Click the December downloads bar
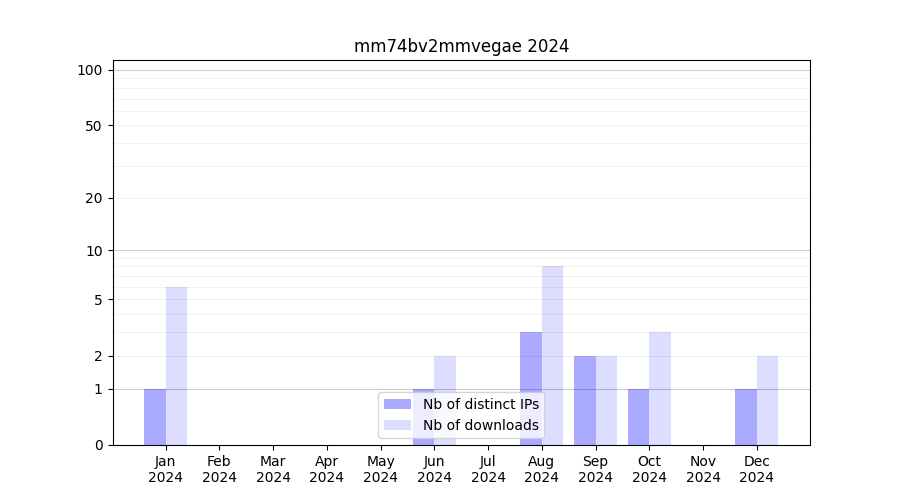Screen dimensions: 900x500 pos(767,400)
